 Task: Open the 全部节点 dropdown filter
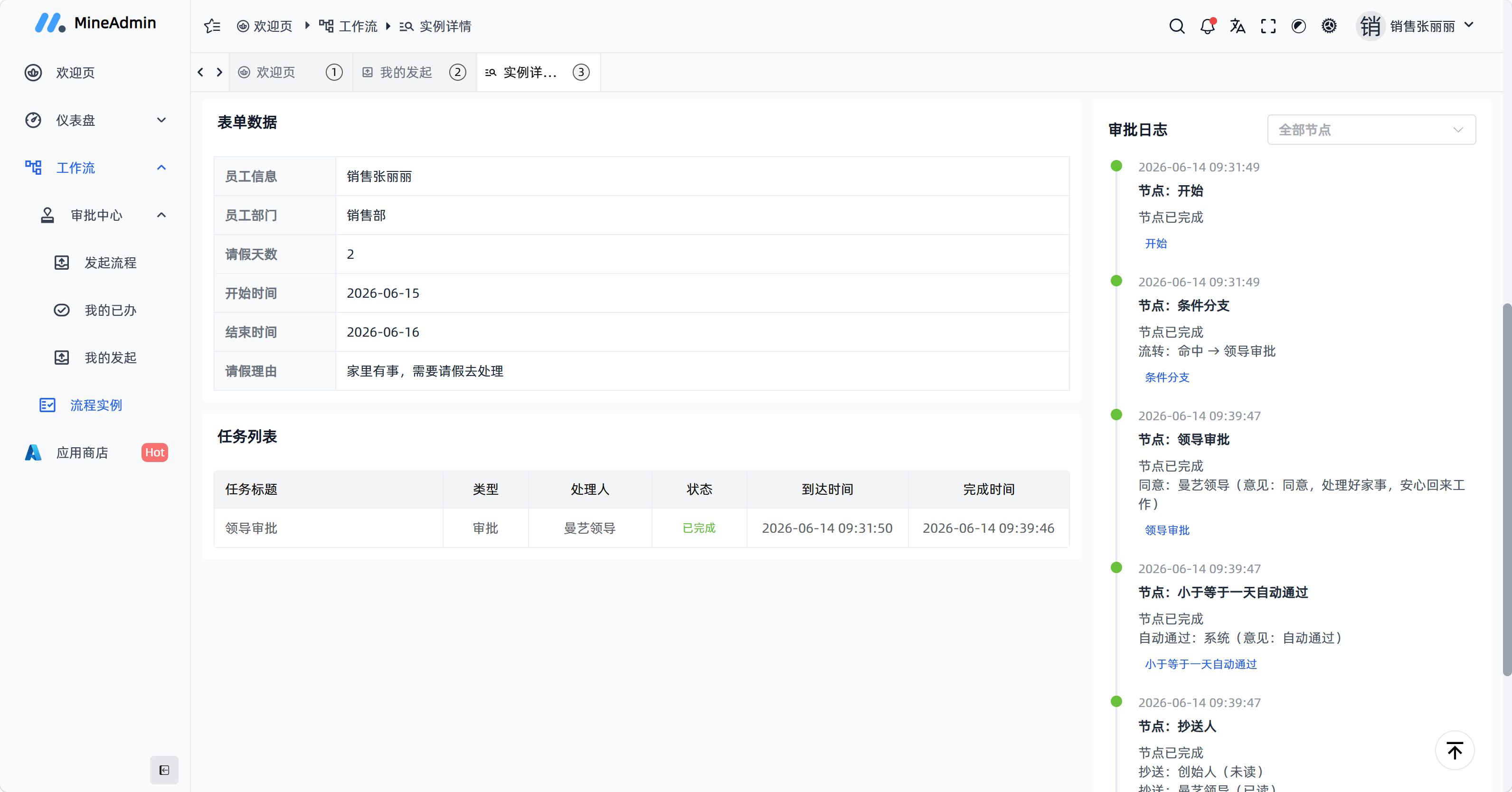pos(1371,130)
